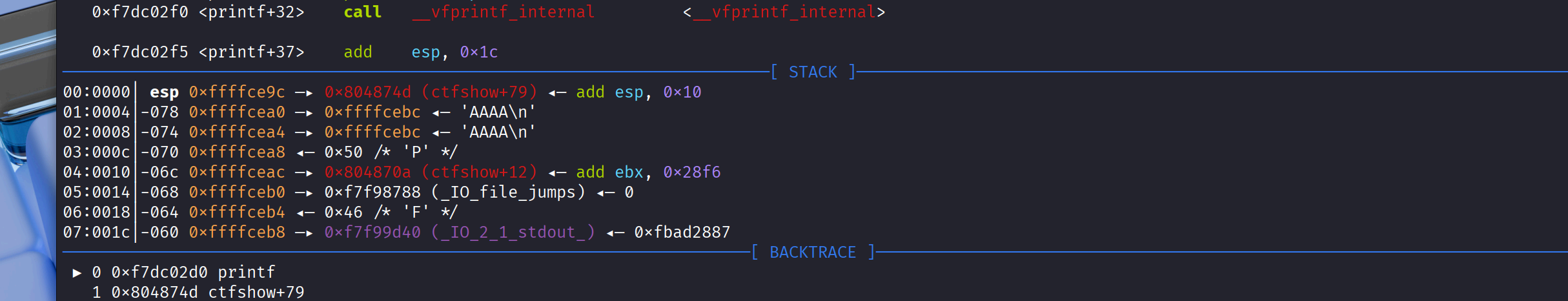Click the 0x50 'P' value on row 03

point(391,152)
